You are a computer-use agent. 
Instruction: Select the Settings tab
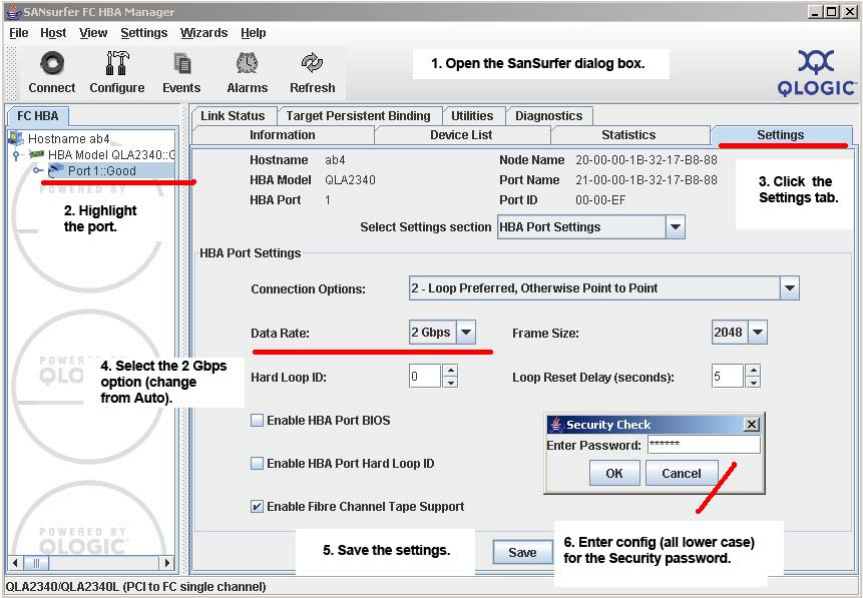click(x=780, y=135)
